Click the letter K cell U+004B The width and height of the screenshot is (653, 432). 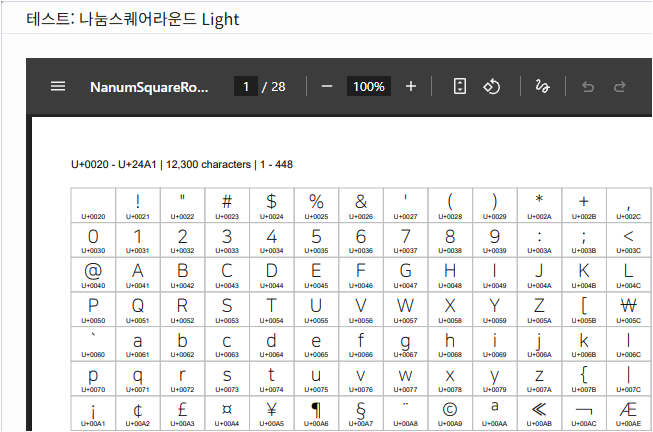click(x=584, y=275)
